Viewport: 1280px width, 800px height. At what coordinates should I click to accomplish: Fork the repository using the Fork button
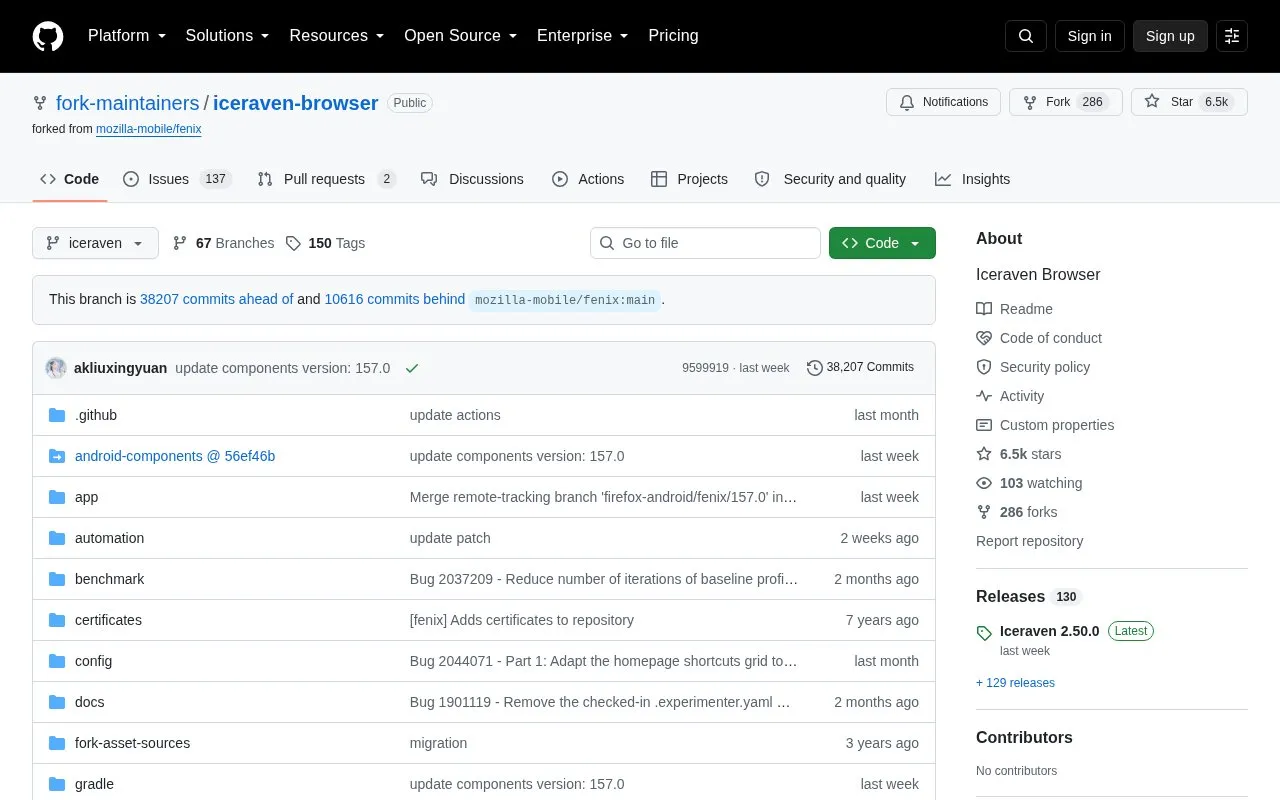[1066, 102]
